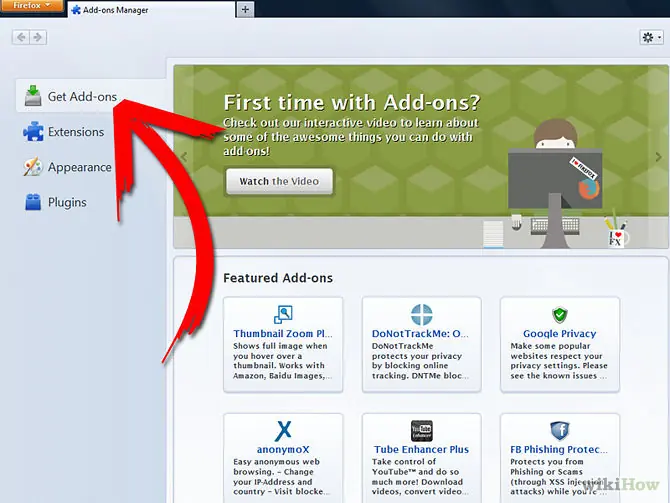Click the Watch the Video button

pyautogui.click(x=279, y=181)
